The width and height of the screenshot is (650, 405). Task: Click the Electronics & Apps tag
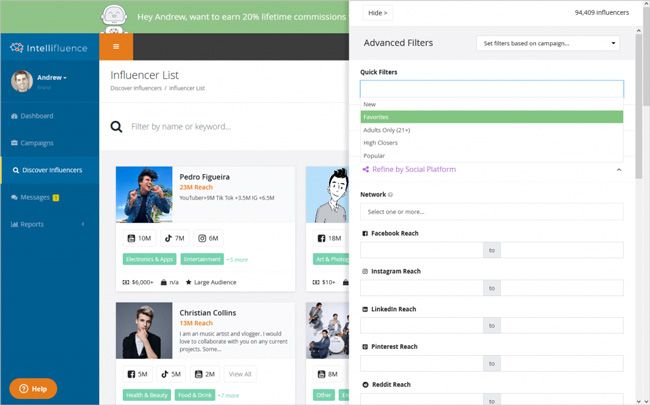150,259
